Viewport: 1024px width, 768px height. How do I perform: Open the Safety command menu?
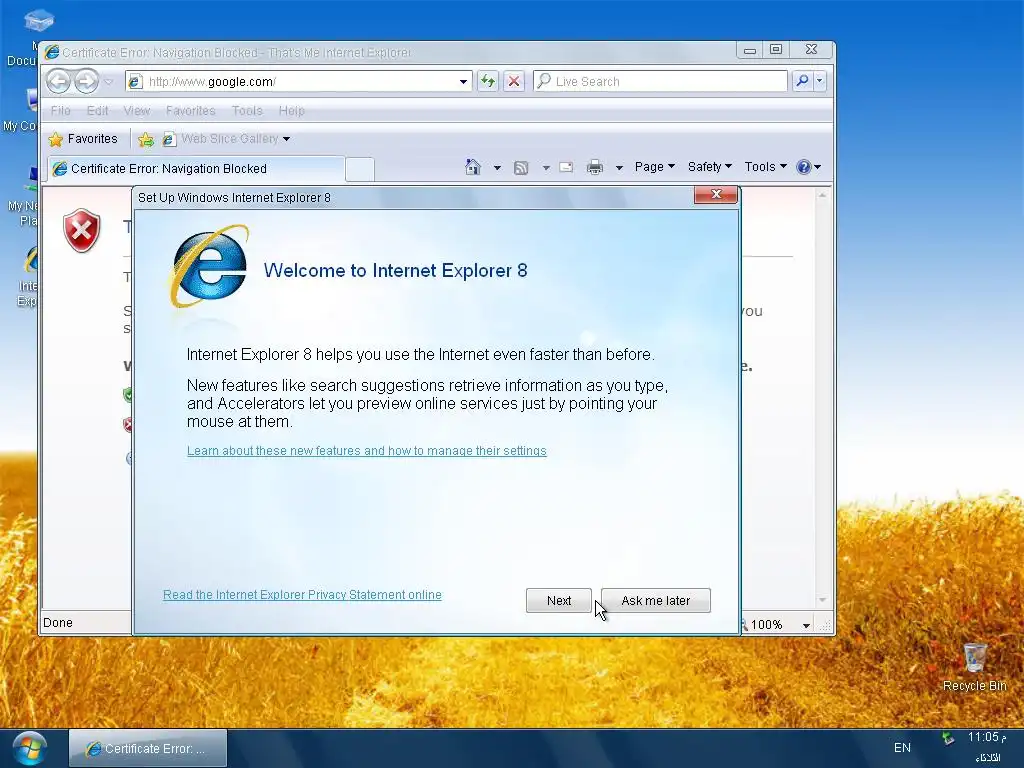pos(709,167)
